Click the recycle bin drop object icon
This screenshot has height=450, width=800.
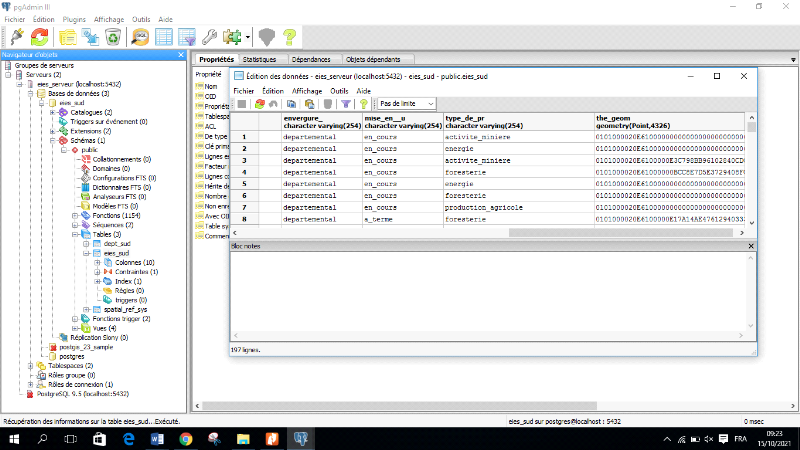pos(113,37)
